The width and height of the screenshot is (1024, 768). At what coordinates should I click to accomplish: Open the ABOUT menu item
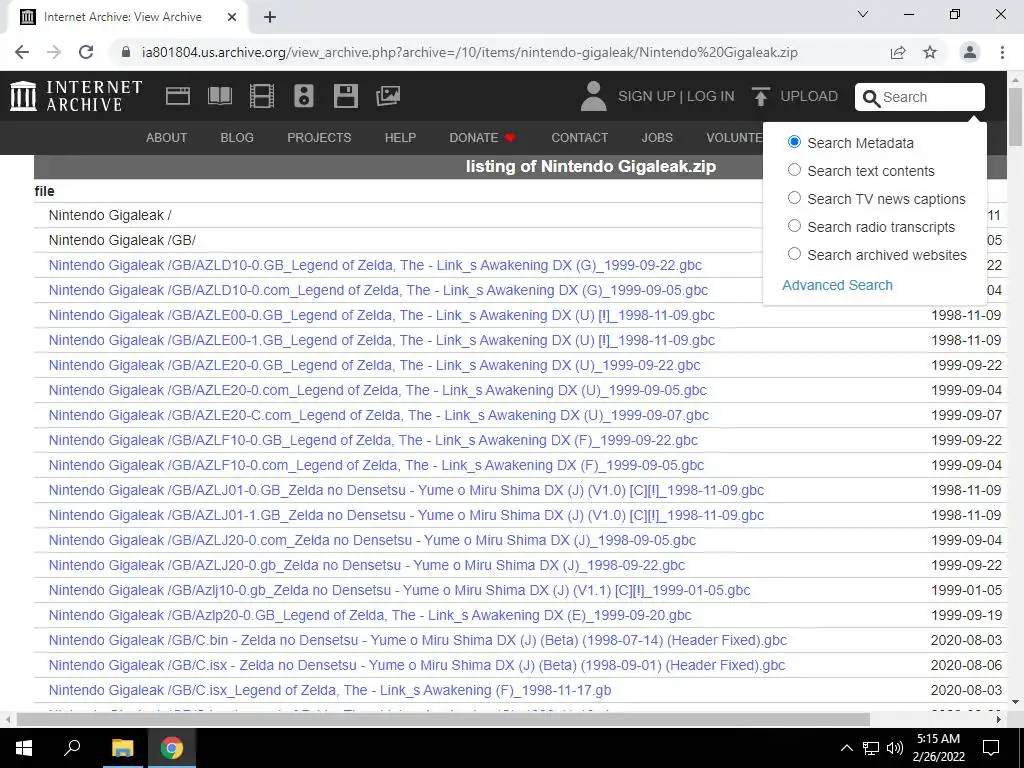(x=167, y=138)
